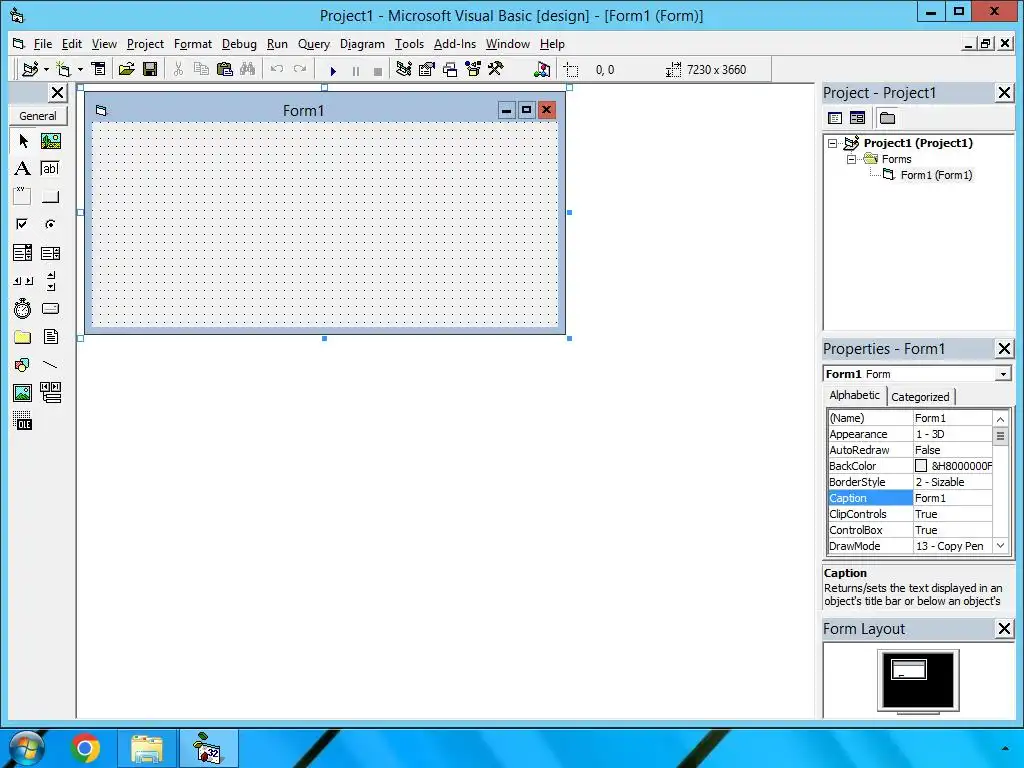This screenshot has width=1024, height=768.
Task: Select the ListBox control tool
Action: tap(50, 253)
